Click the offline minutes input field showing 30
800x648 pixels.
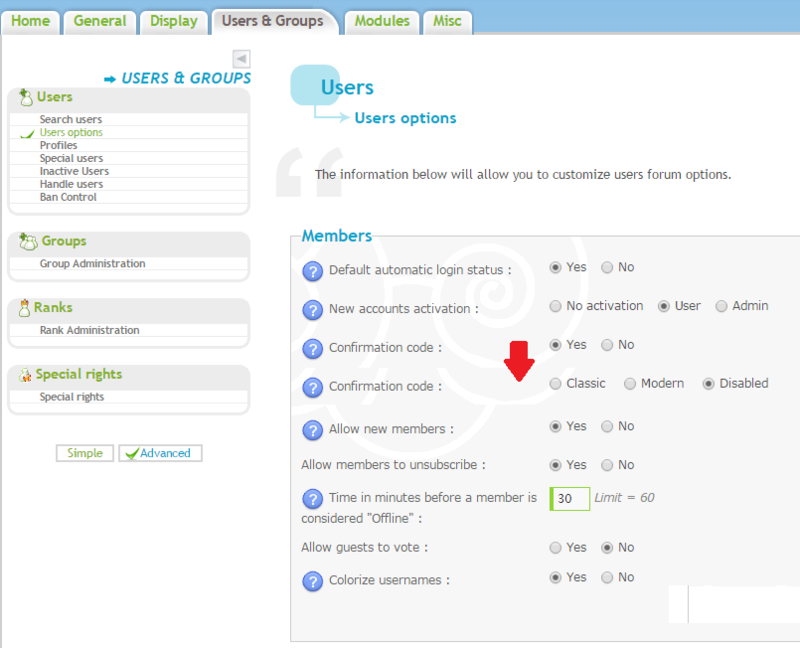570,499
